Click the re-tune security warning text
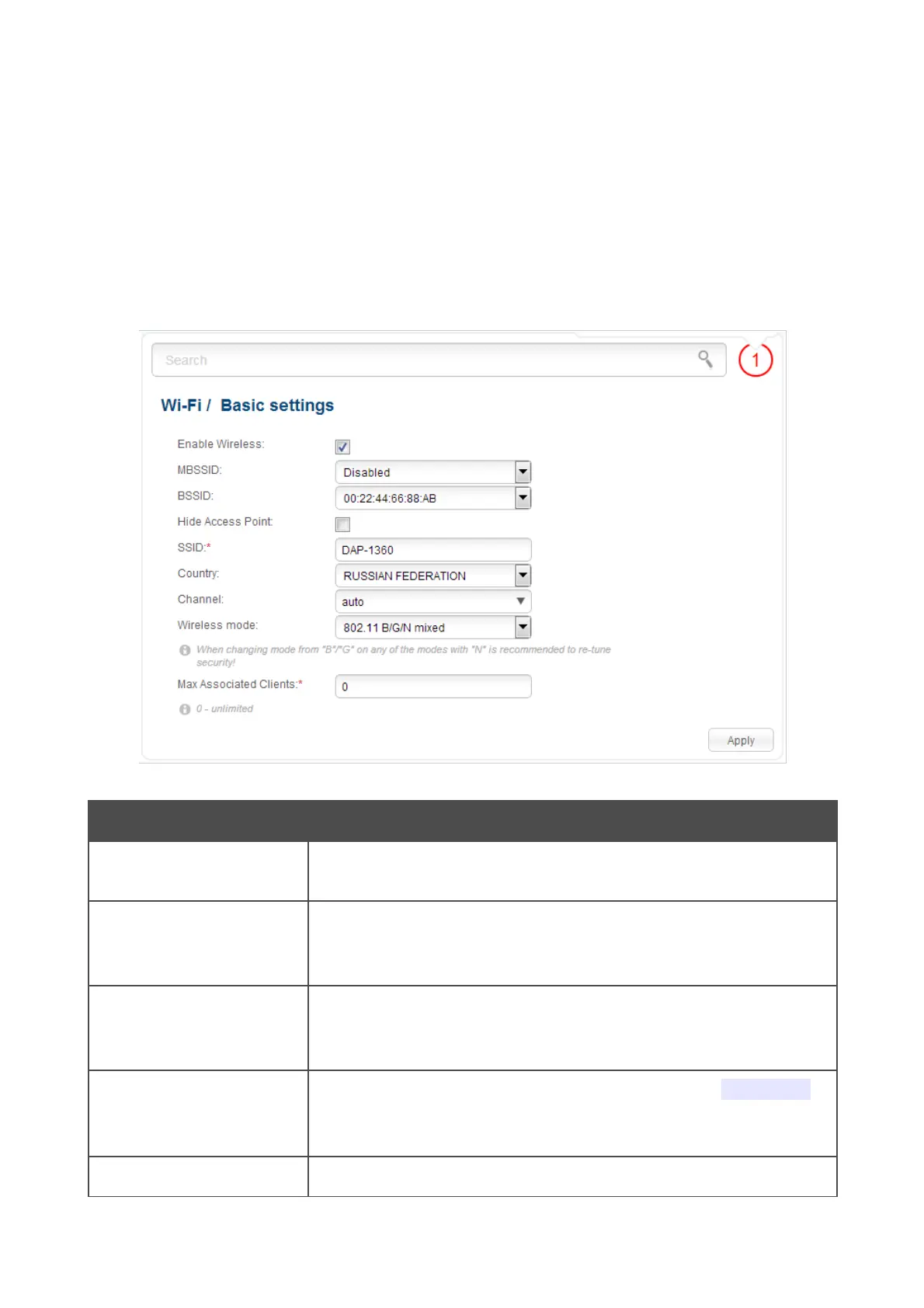This screenshot has height=1308, width=924. click(x=403, y=656)
